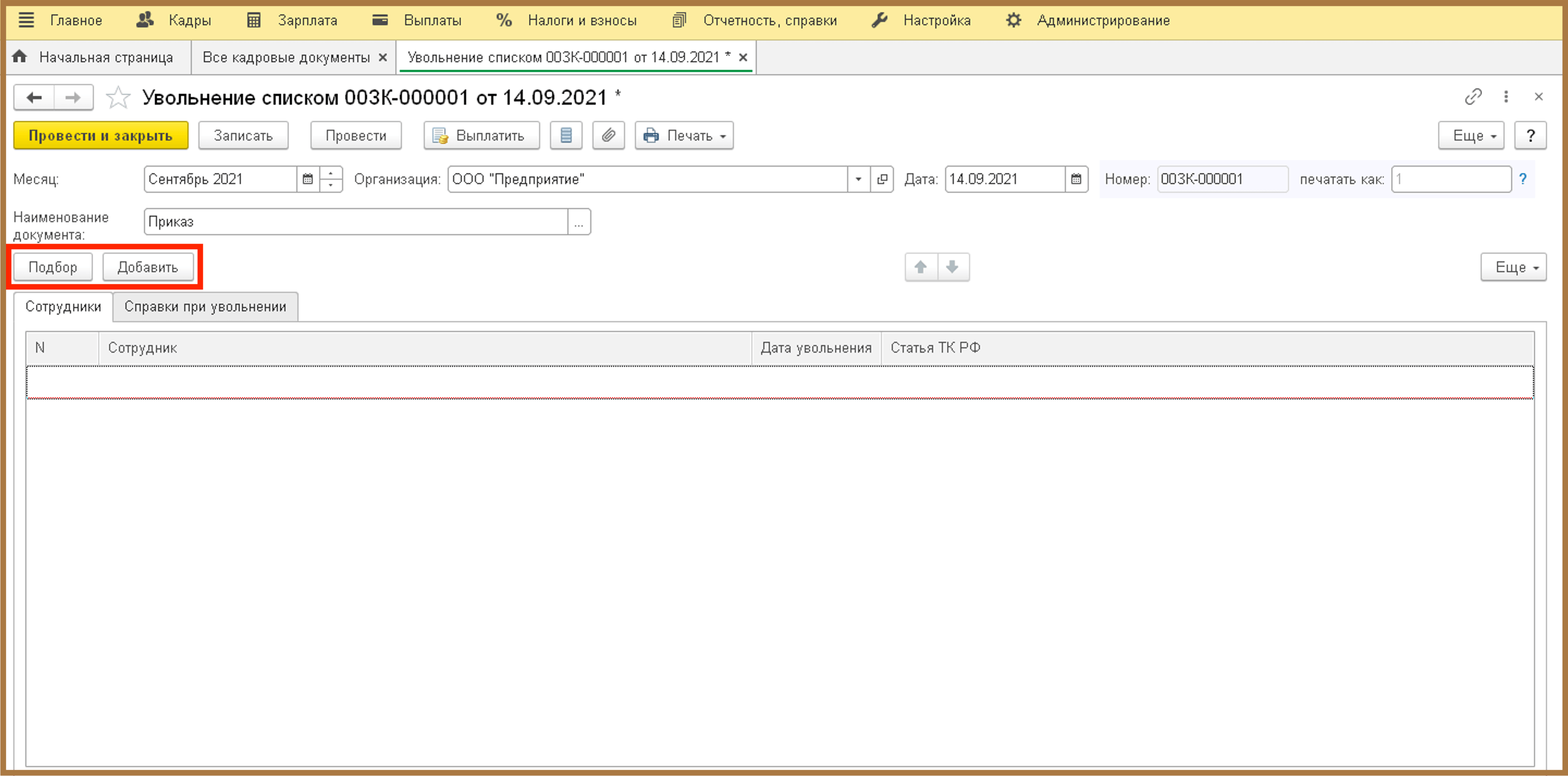The width and height of the screenshot is (1568, 776).
Task: Go forward with the right arrow
Action: [x=73, y=97]
